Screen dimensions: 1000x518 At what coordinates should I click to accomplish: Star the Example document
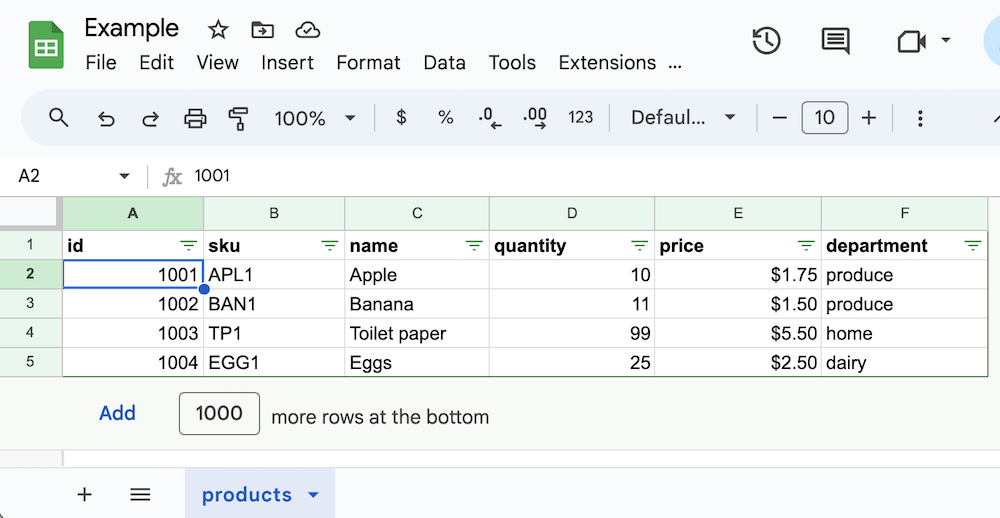click(x=217, y=29)
